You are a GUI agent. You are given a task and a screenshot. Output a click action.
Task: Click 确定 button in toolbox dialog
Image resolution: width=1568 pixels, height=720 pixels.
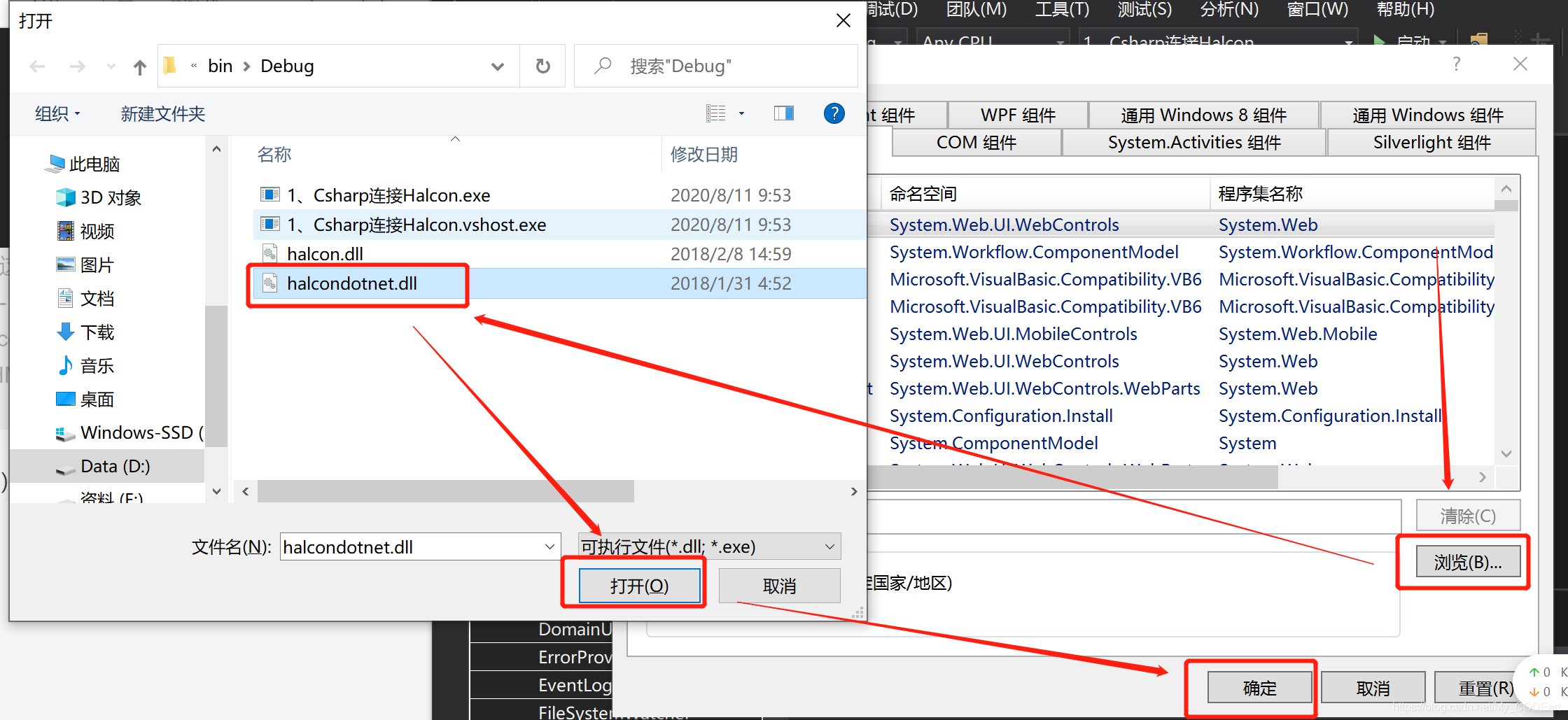pos(1259,688)
